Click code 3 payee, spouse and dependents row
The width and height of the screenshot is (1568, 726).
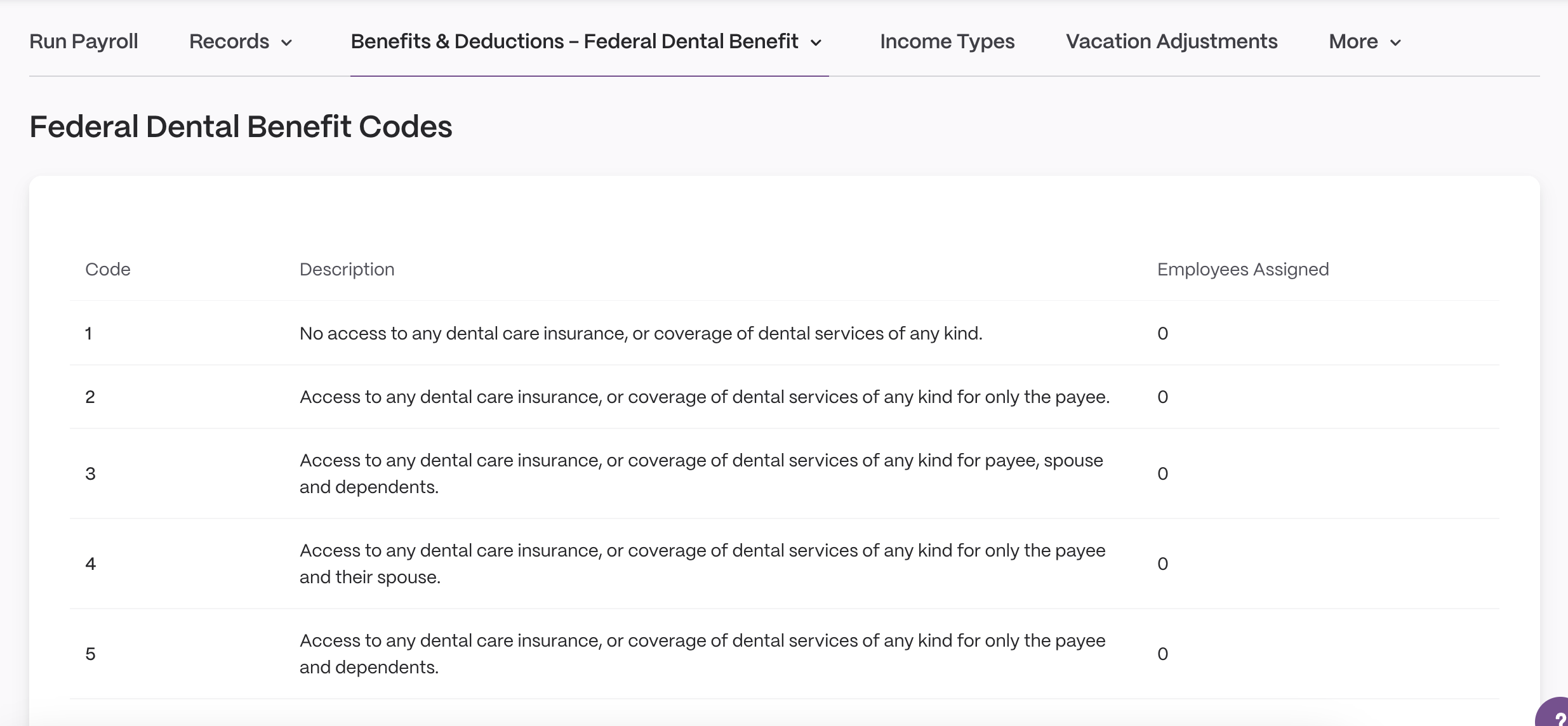785,473
